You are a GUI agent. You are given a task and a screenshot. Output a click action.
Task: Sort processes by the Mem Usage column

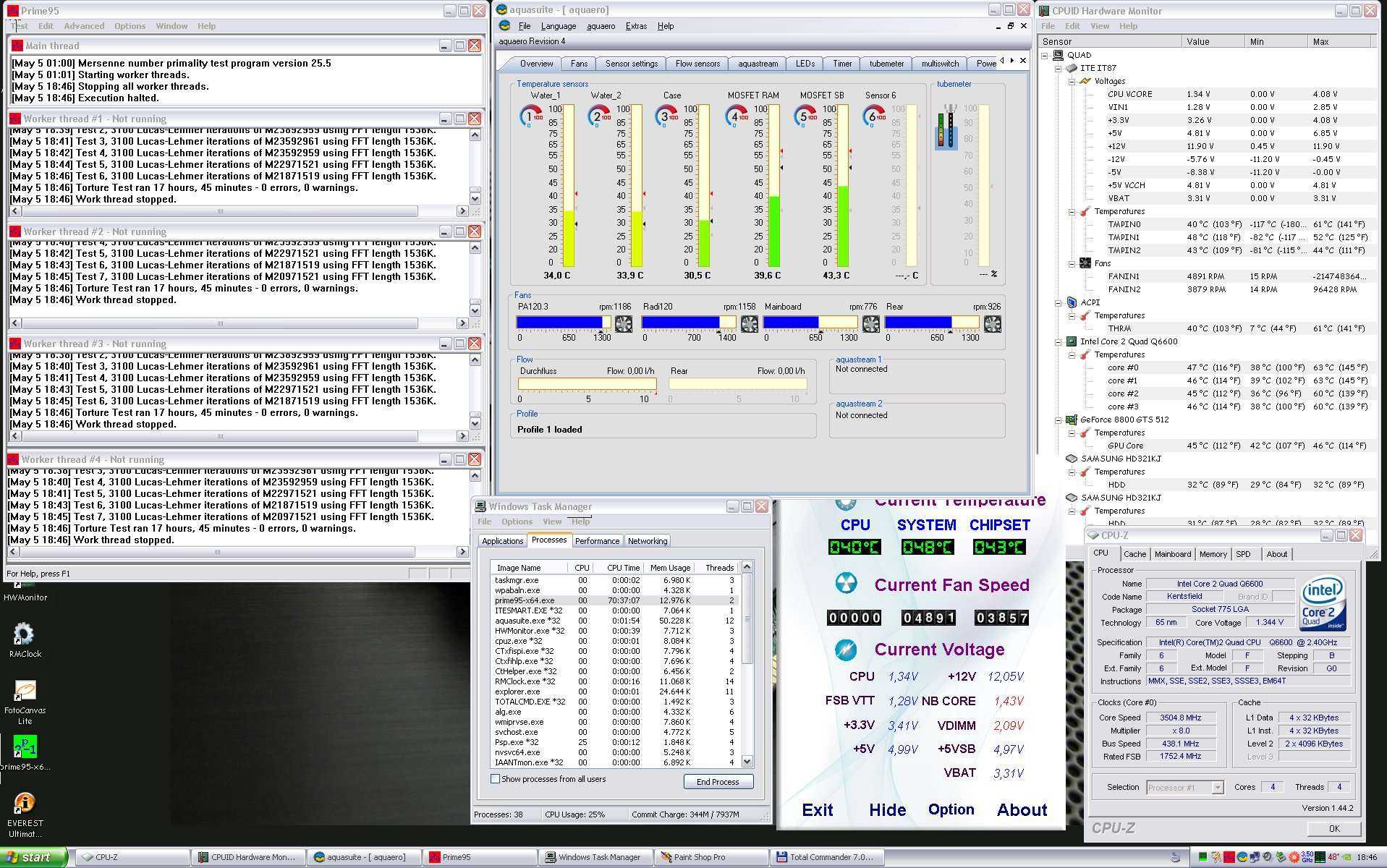[670, 568]
